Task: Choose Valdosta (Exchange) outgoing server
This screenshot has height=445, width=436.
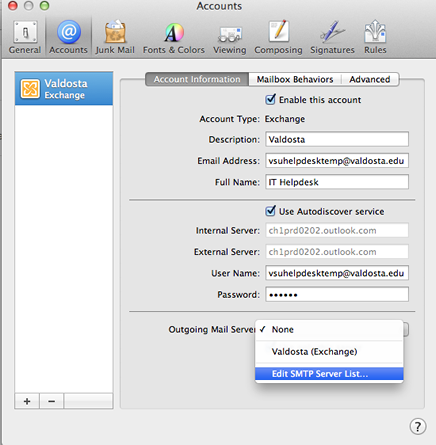Action: (x=329, y=352)
